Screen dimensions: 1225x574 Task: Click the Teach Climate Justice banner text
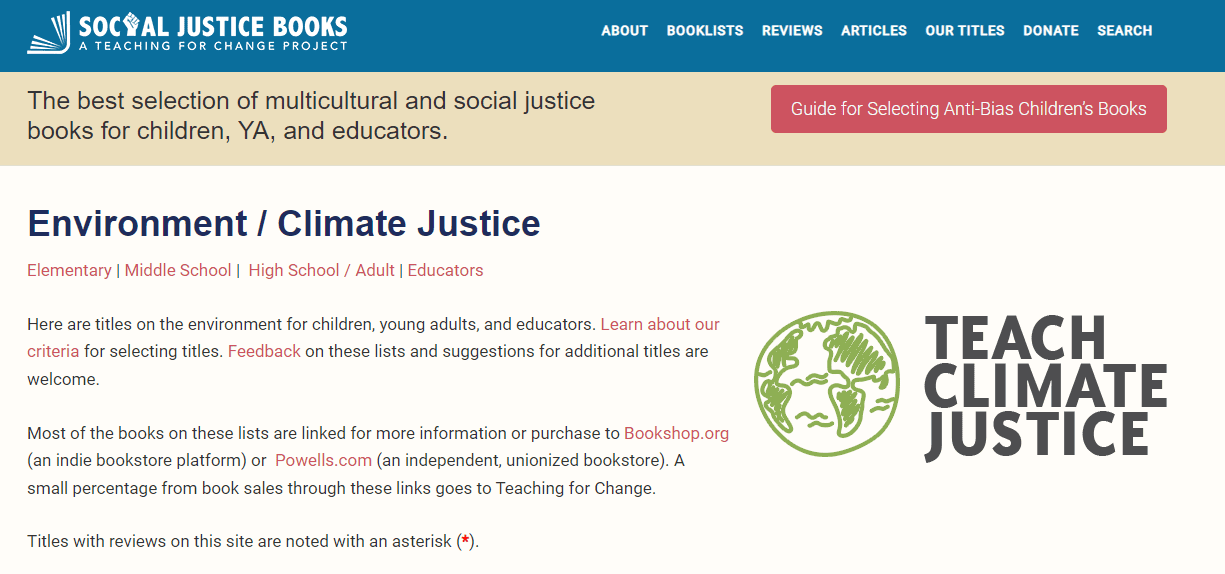tap(1045, 385)
